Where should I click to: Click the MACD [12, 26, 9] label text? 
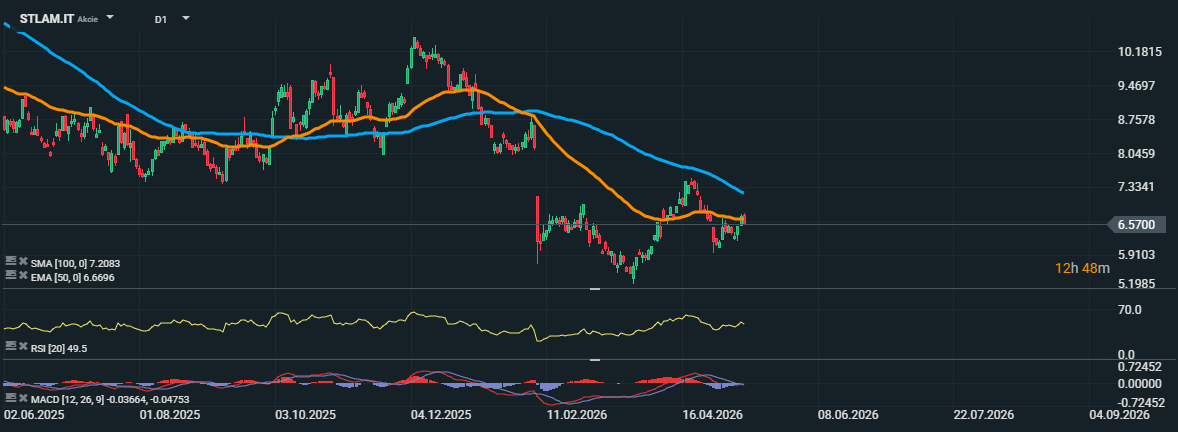click(68, 398)
